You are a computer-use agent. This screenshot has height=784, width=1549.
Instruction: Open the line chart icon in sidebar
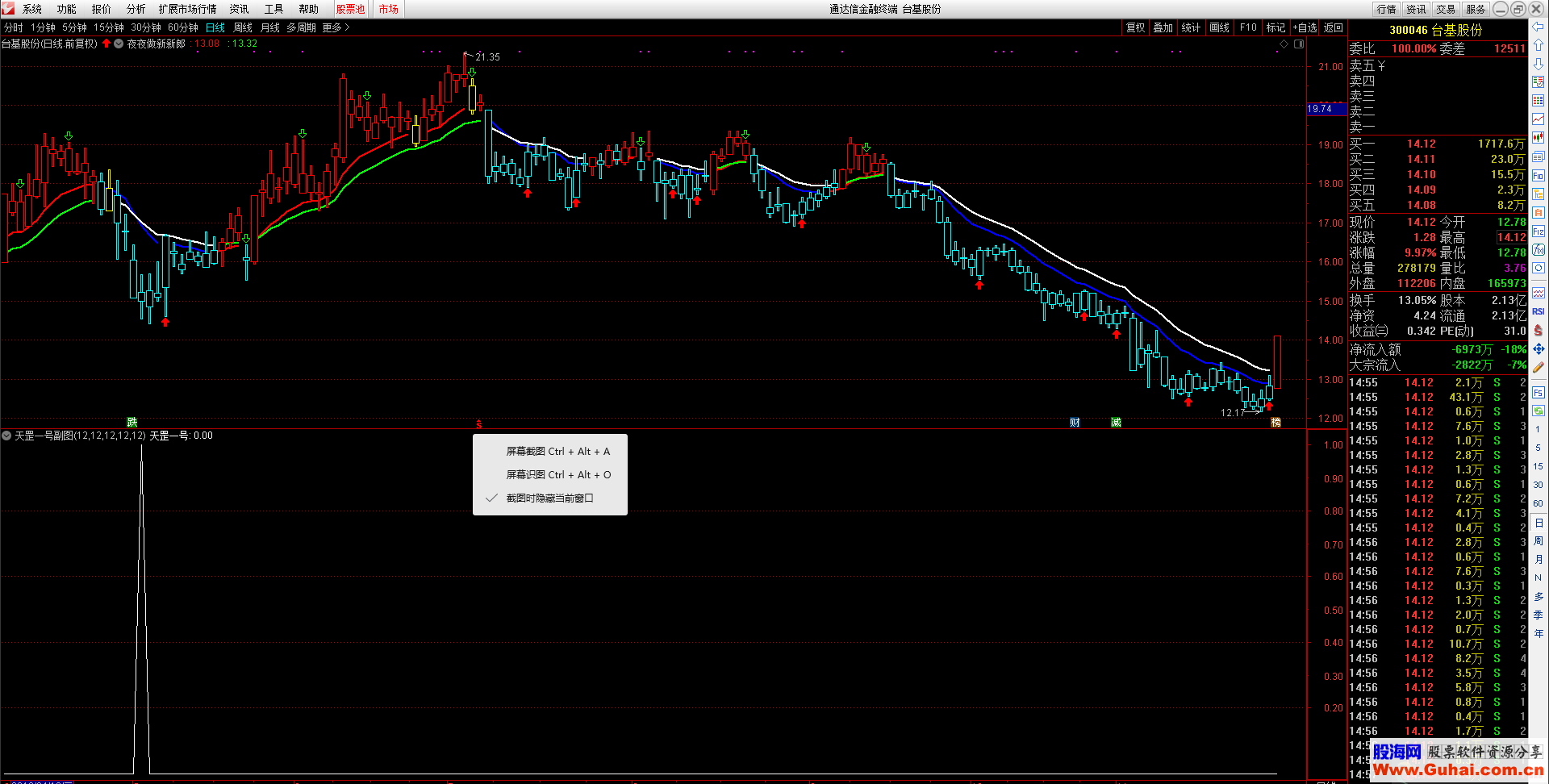pyautogui.click(x=1539, y=119)
